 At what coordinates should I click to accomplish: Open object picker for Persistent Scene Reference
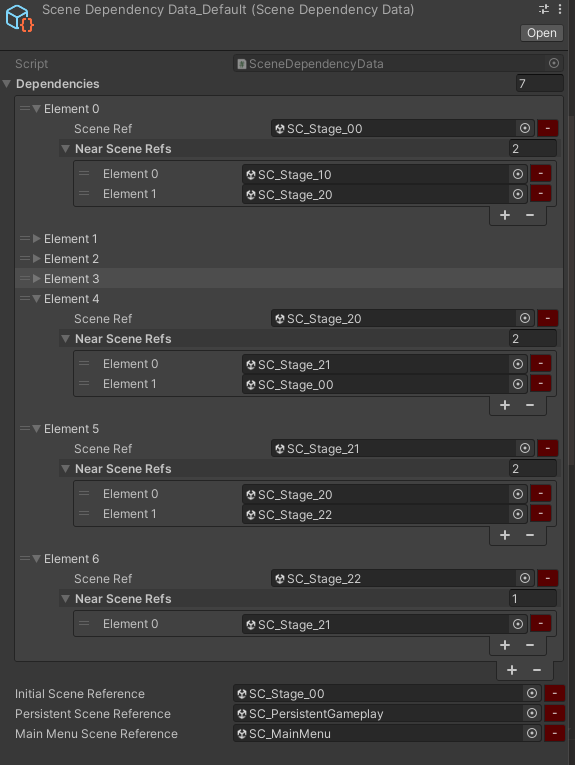pyautogui.click(x=532, y=713)
